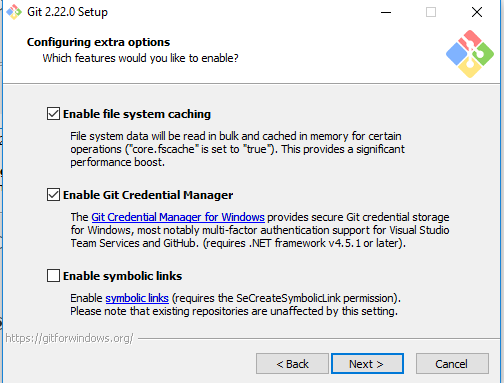Click the greyed-out maximize window button
This screenshot has width=504, height=383.
click(x=431, y=12)
